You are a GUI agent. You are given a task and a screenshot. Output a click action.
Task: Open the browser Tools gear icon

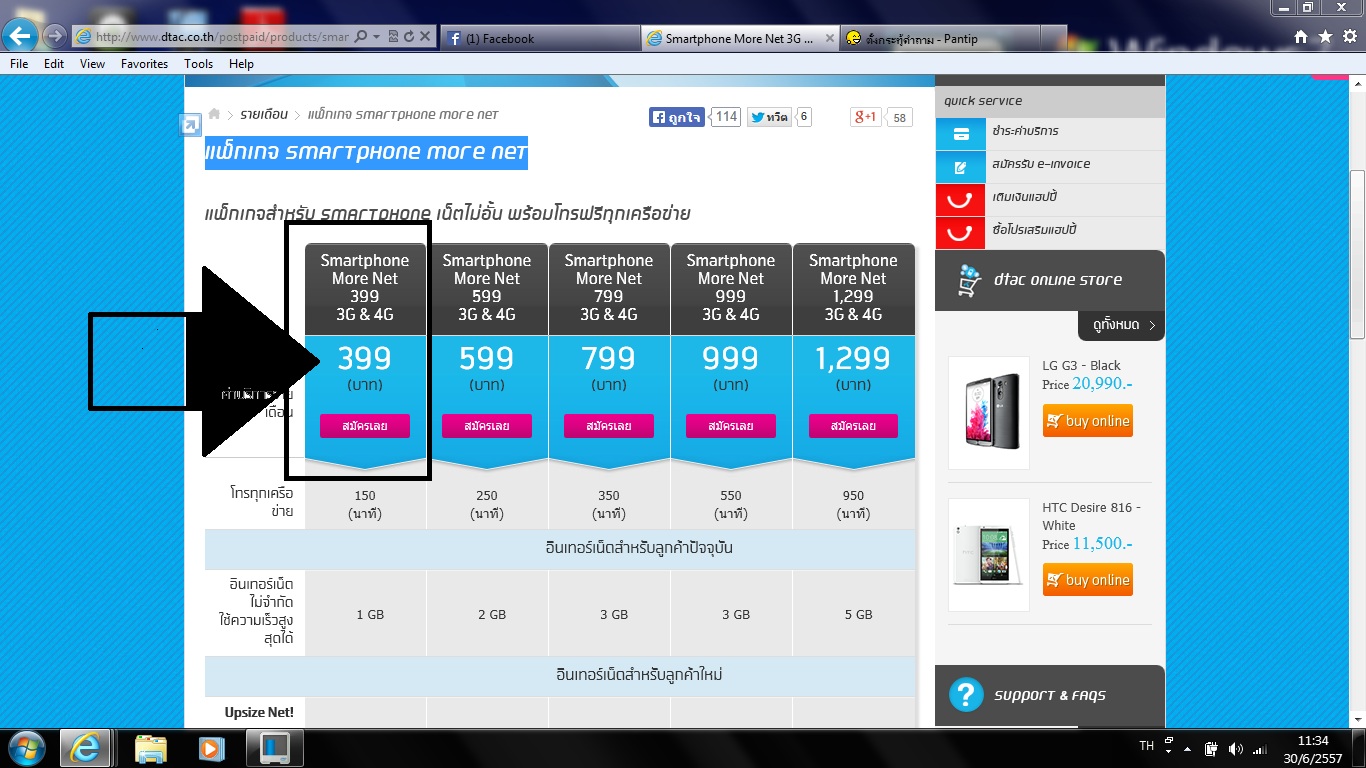[x=1349, y=37]
